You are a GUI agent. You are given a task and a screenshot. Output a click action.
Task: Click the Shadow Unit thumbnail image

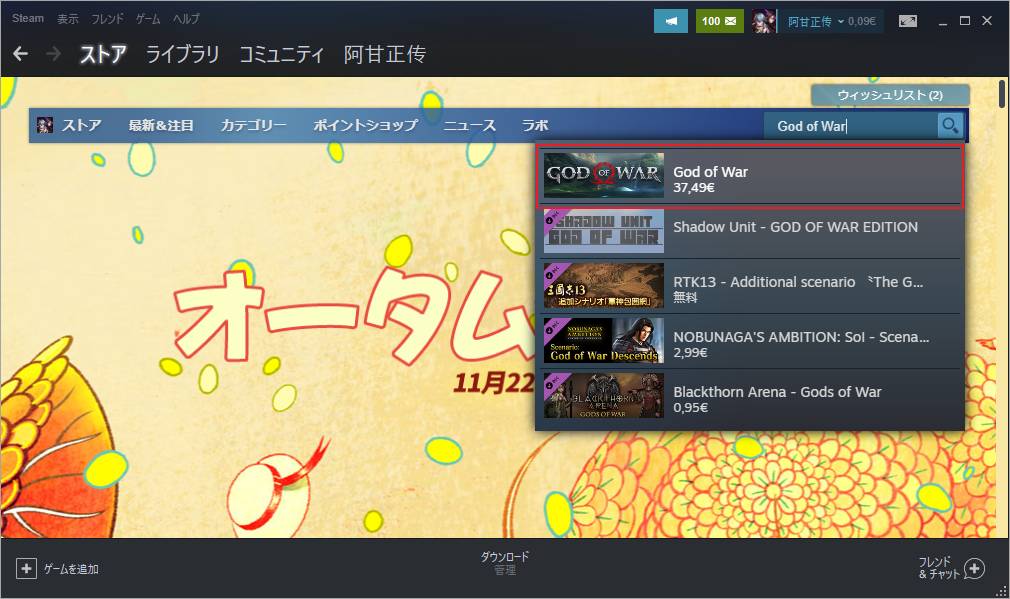(x=604, y=231)
